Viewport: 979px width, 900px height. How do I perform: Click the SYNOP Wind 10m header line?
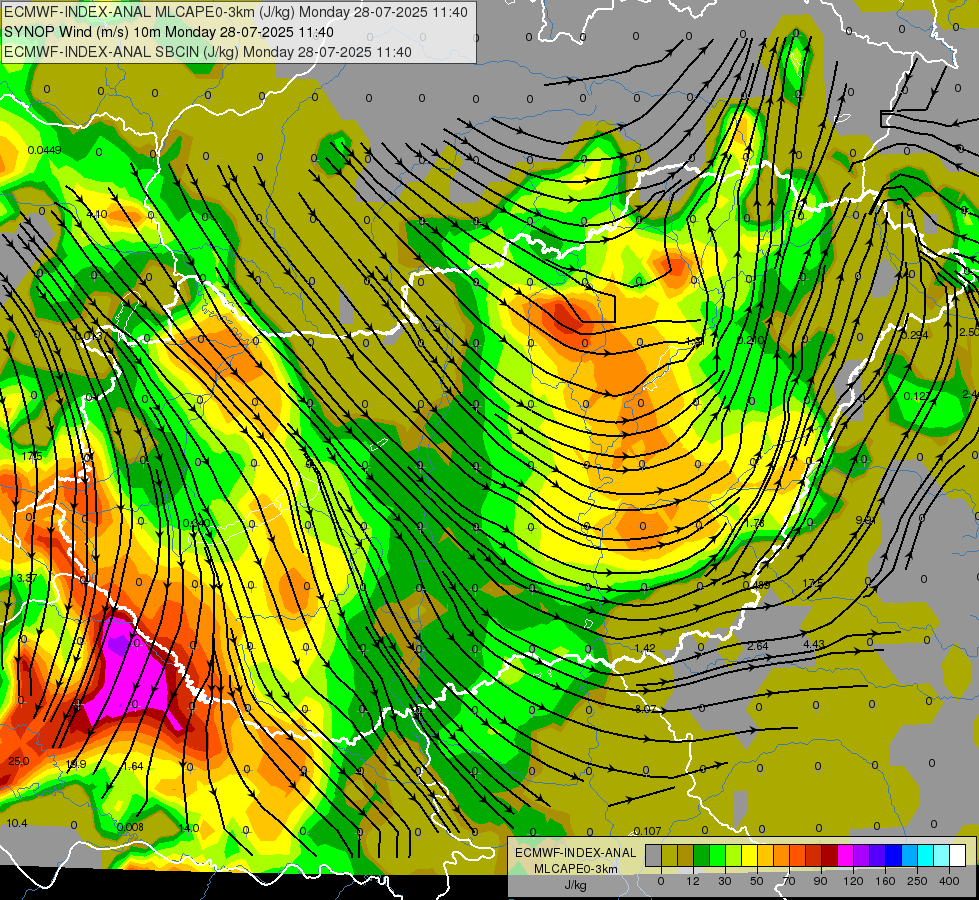pos(169,32)
